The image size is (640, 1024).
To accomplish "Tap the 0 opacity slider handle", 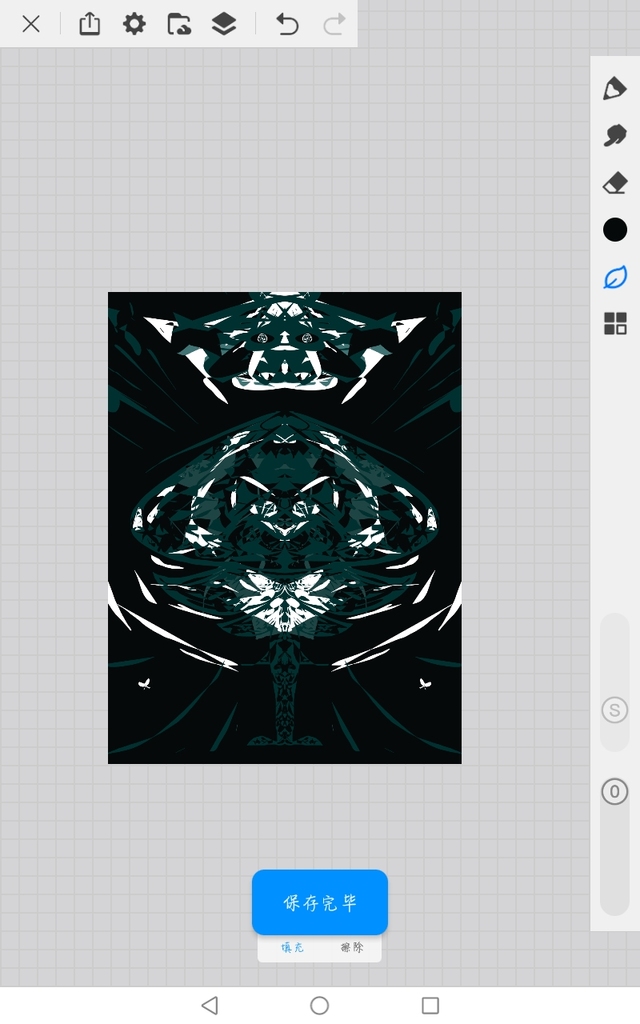I will click(615, 792).
